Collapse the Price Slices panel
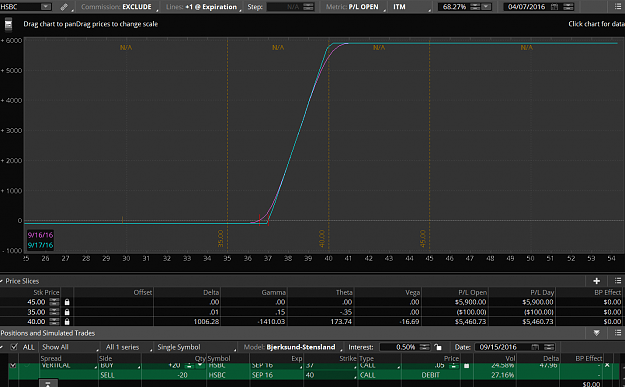625x387 pixels. [2, 281]
